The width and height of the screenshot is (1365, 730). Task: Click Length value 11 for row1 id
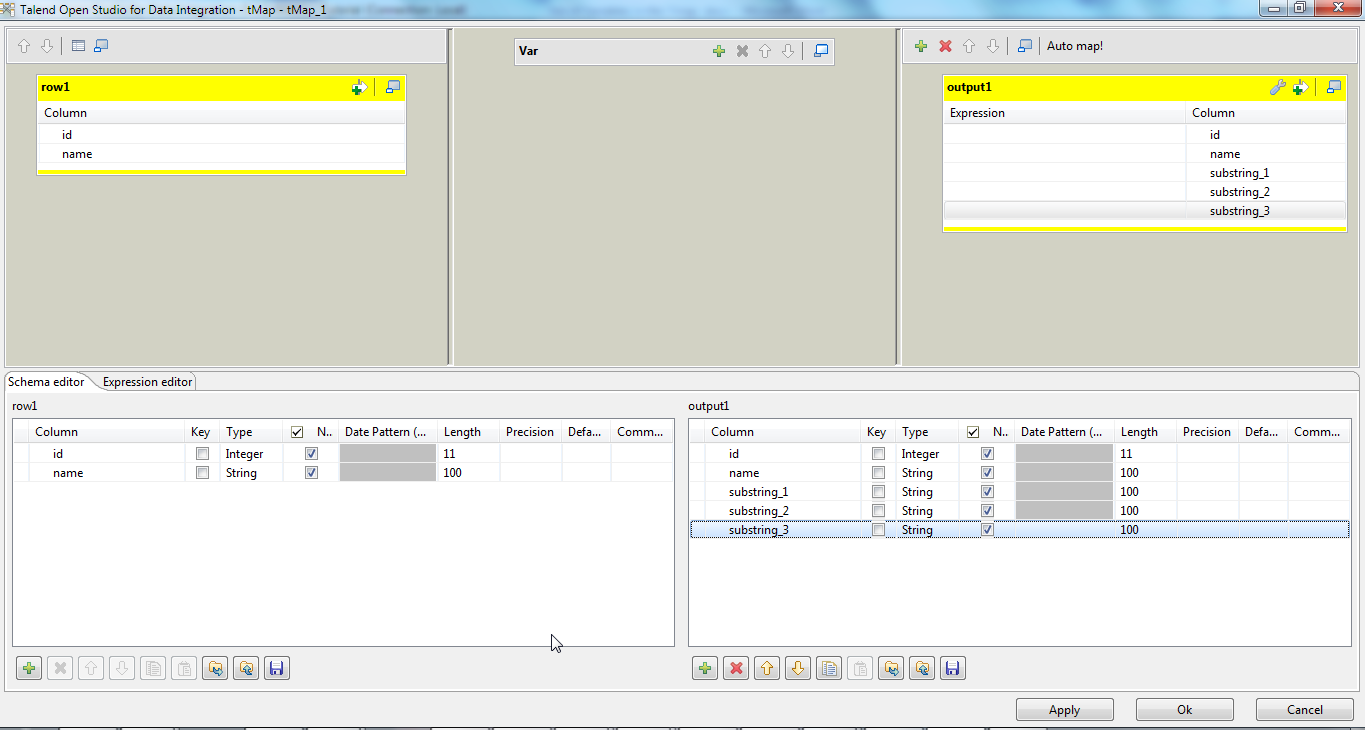[451, 454]
